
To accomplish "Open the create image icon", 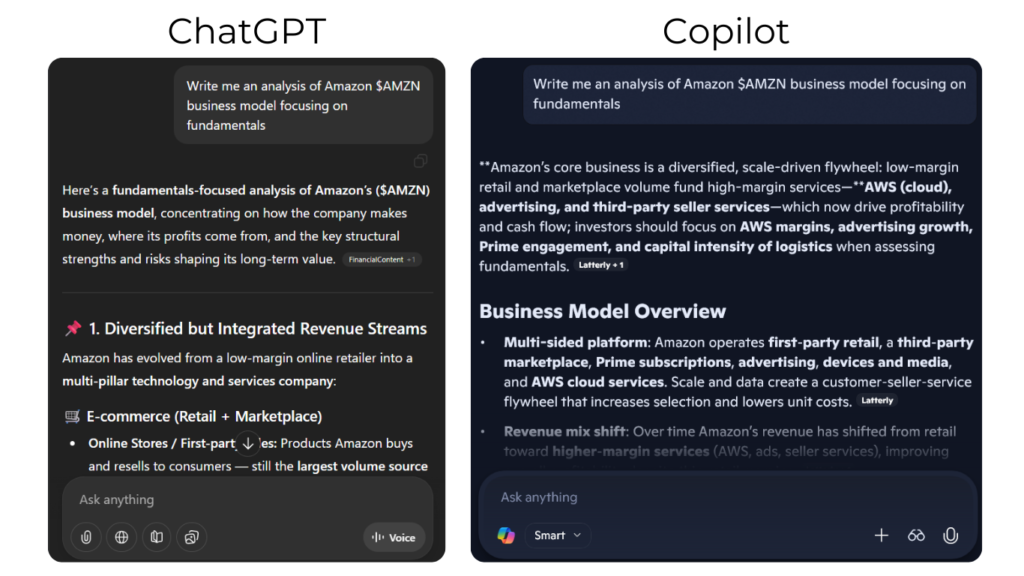I will (191, 537).
